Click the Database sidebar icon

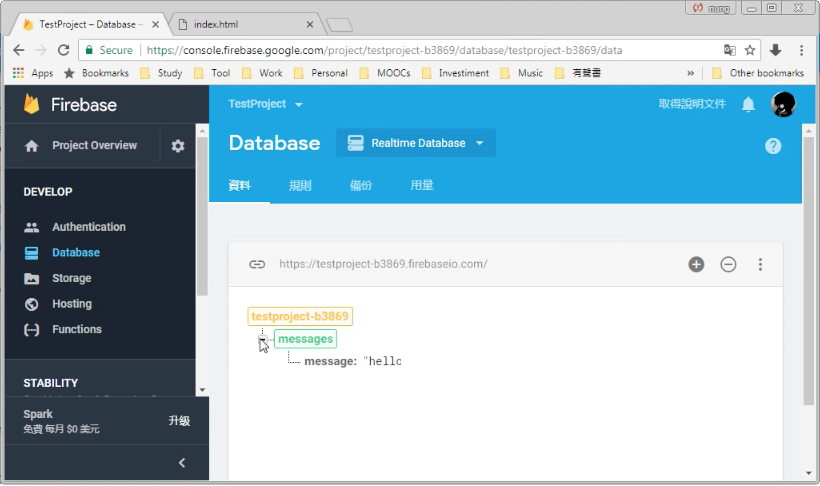[x=31, y=253]
